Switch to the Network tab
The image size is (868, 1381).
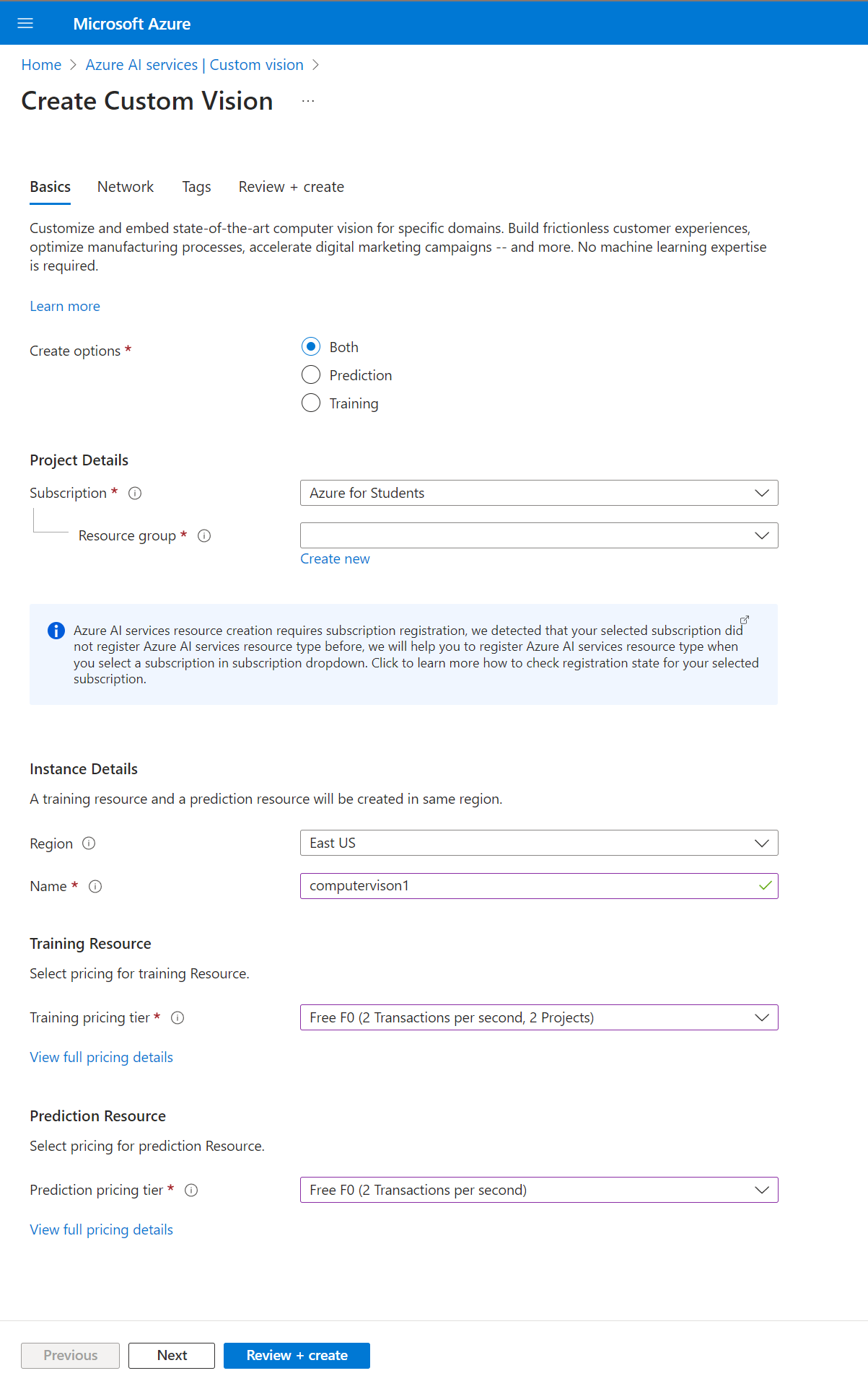click(x=126, y=187)
